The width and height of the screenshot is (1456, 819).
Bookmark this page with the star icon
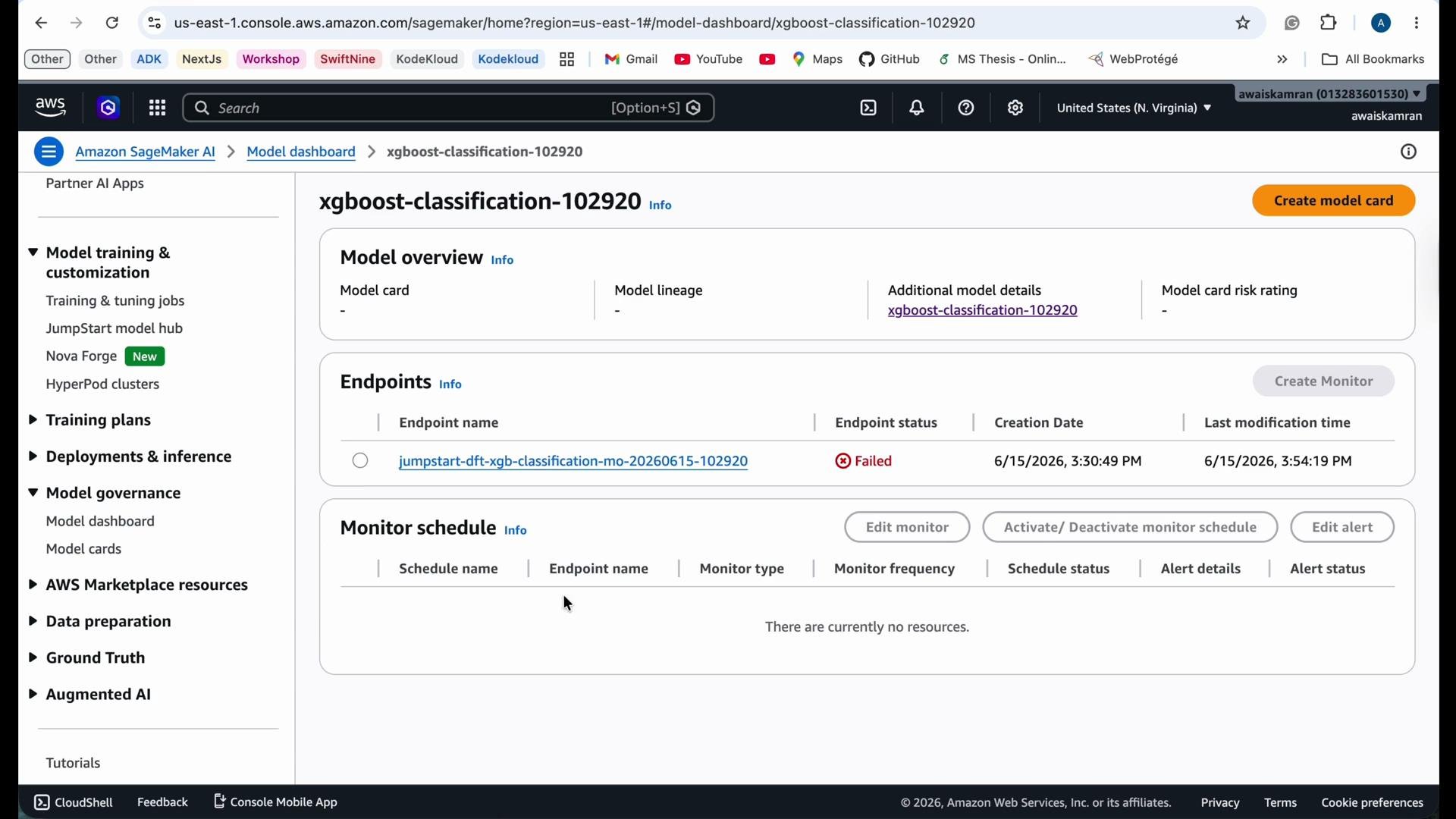click(x=1244, y=24)
